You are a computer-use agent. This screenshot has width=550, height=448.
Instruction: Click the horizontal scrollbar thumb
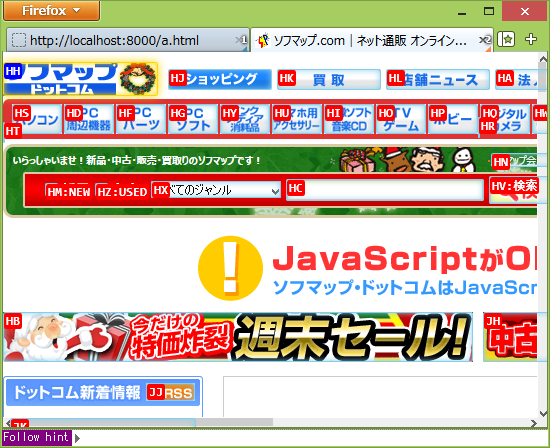coord(142,423)
